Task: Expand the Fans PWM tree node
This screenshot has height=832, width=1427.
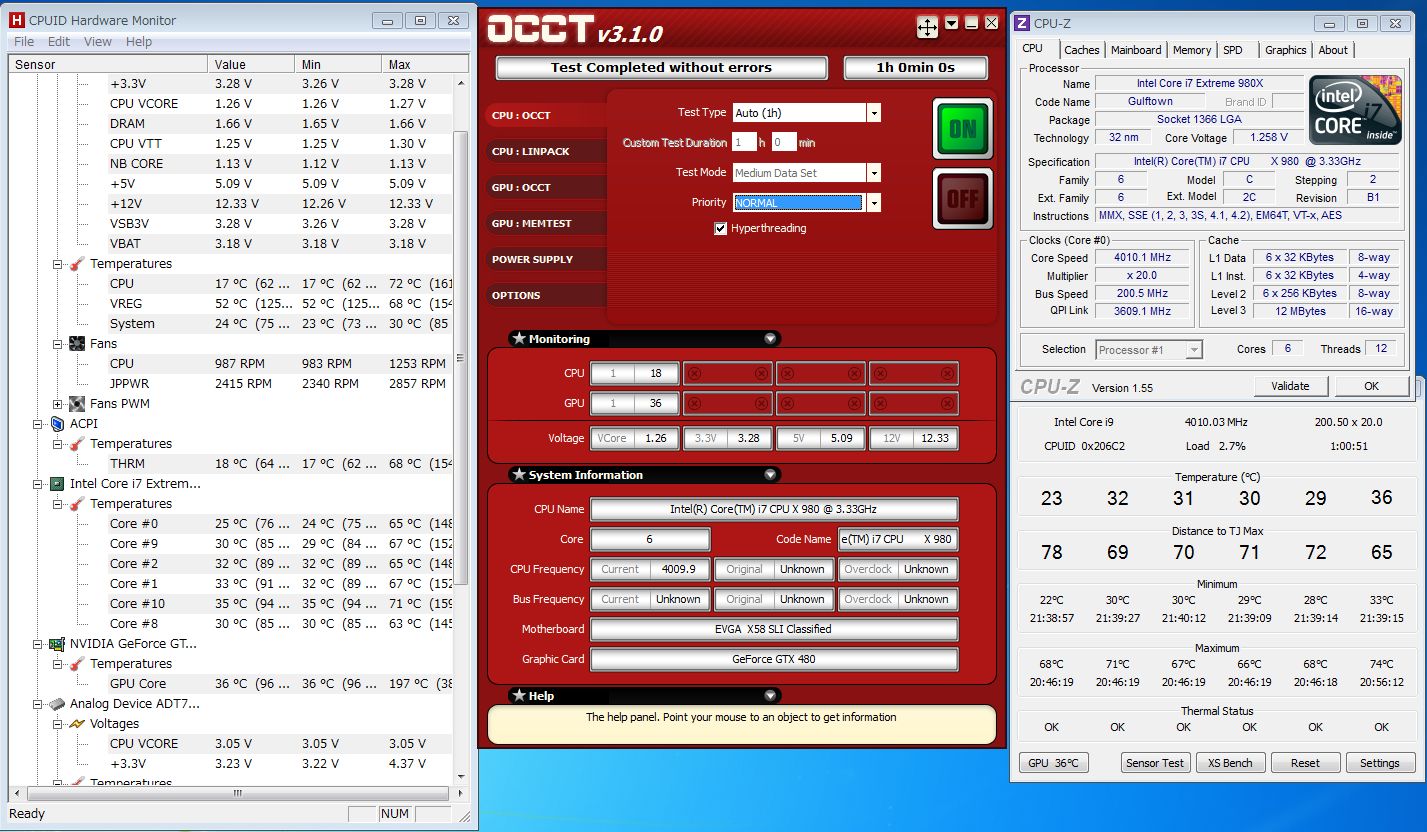Action: click(x=58, y=404)
